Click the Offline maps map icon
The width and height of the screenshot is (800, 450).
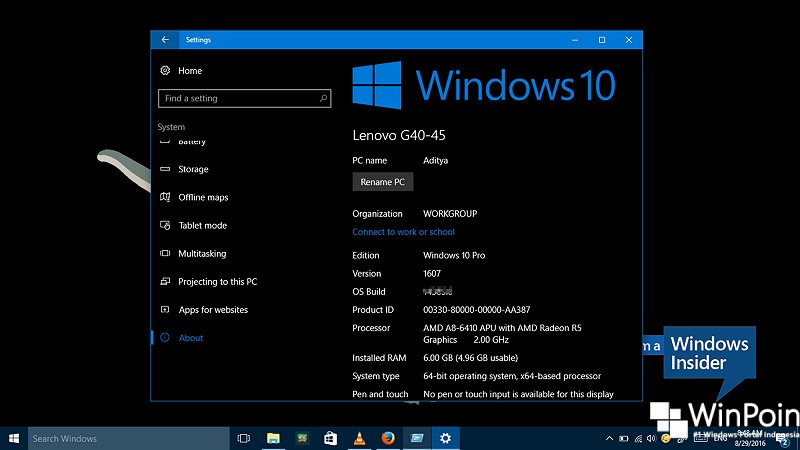click(x=165, y=197)
